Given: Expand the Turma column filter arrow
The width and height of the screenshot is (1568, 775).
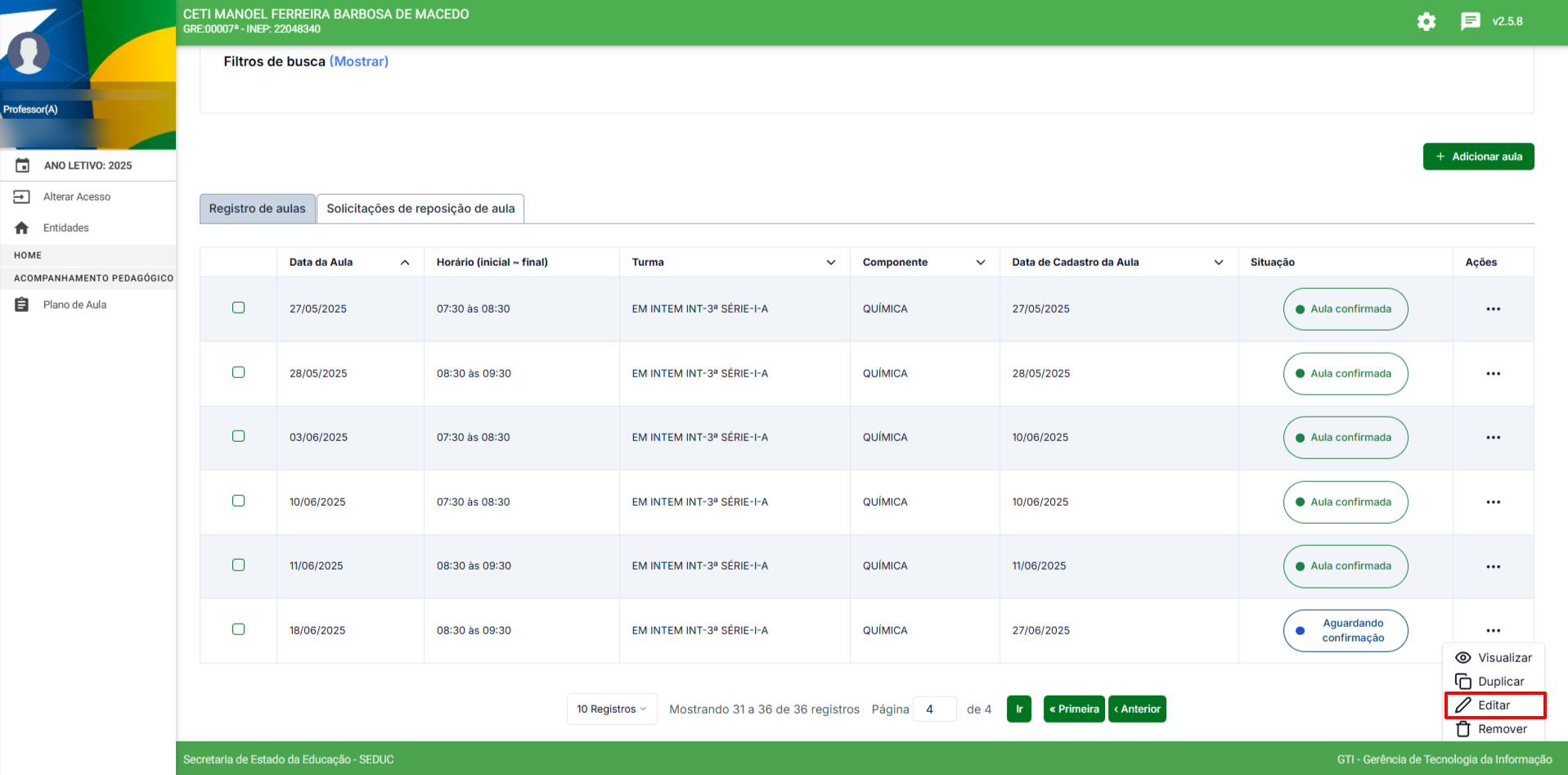Looking at the screenshot, I should [x=830, y=263].
